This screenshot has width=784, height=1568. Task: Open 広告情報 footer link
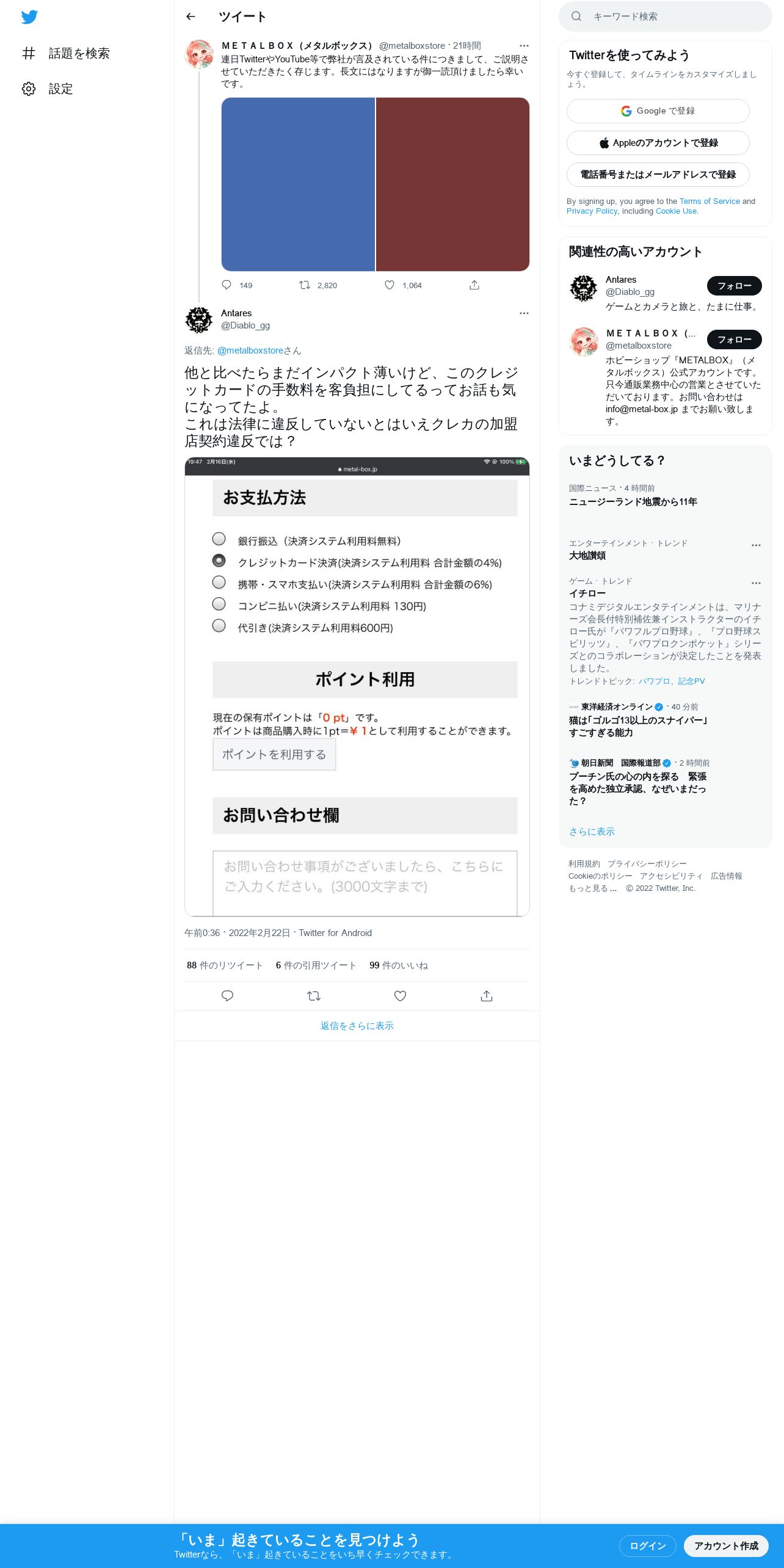click(726, 876)
